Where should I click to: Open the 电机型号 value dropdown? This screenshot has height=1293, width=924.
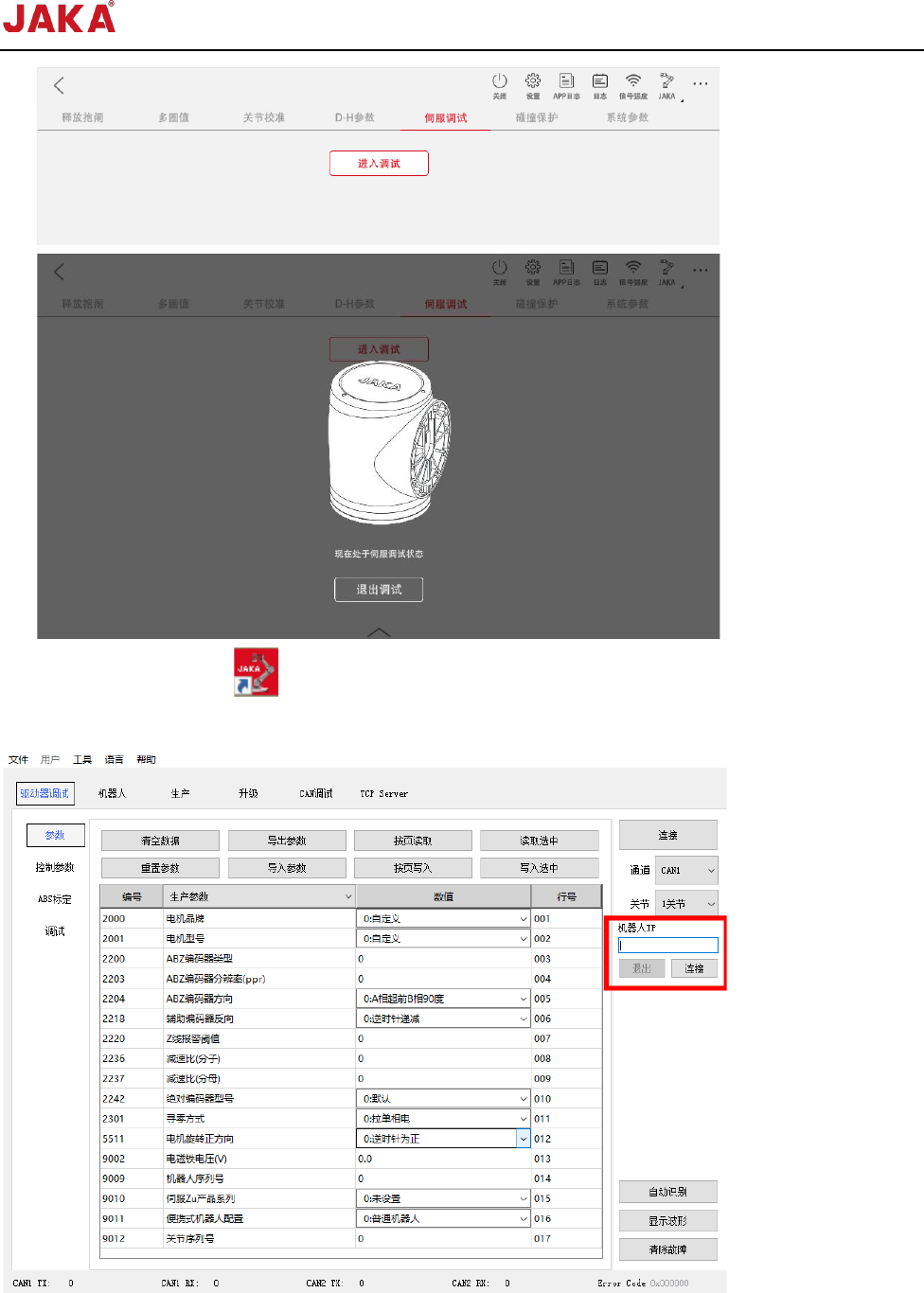pos(443,938)
